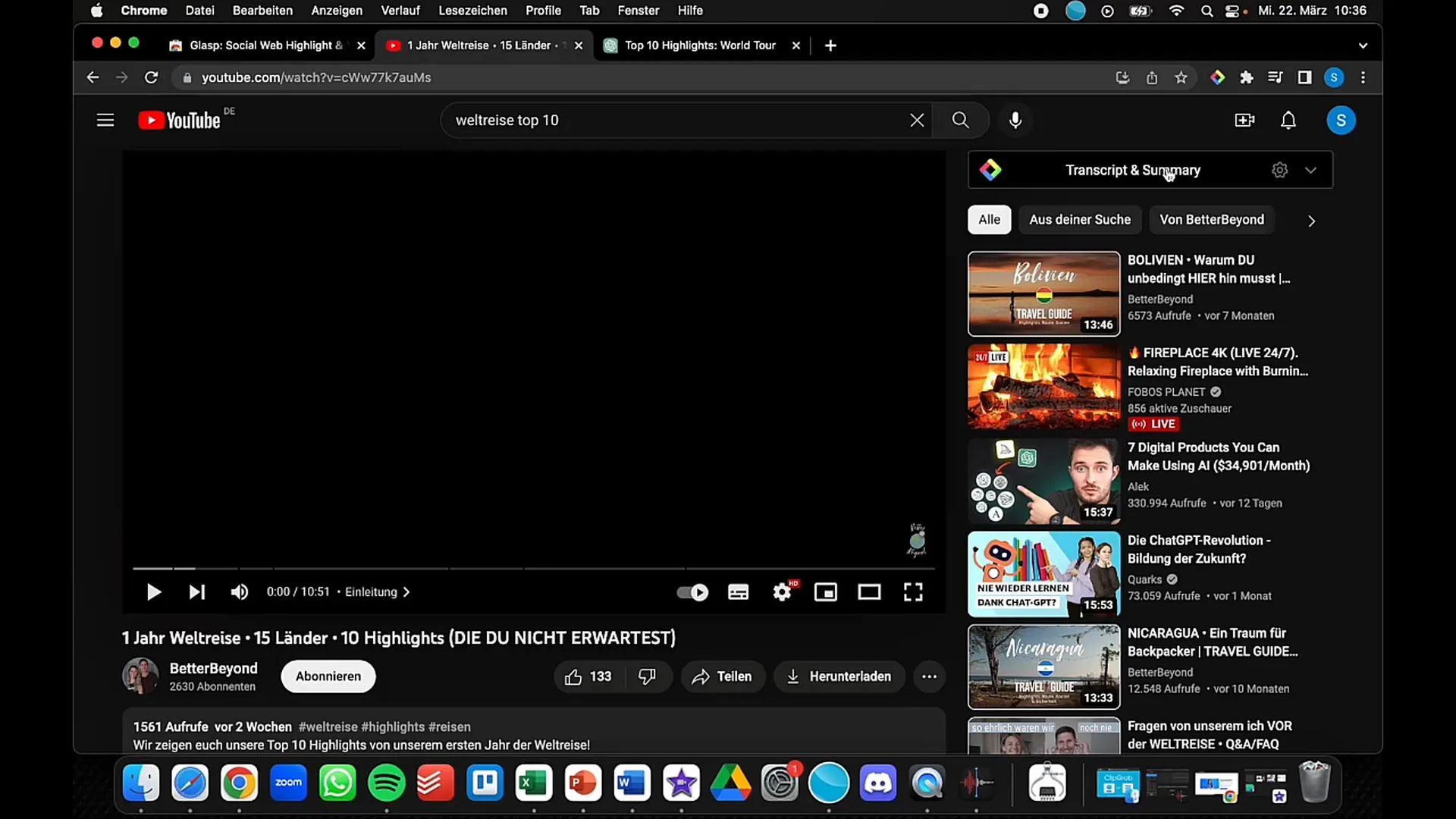Seek in the video progress bar
The height and width of the screenshot is (819, 1456).
click(x=534, y=568)
